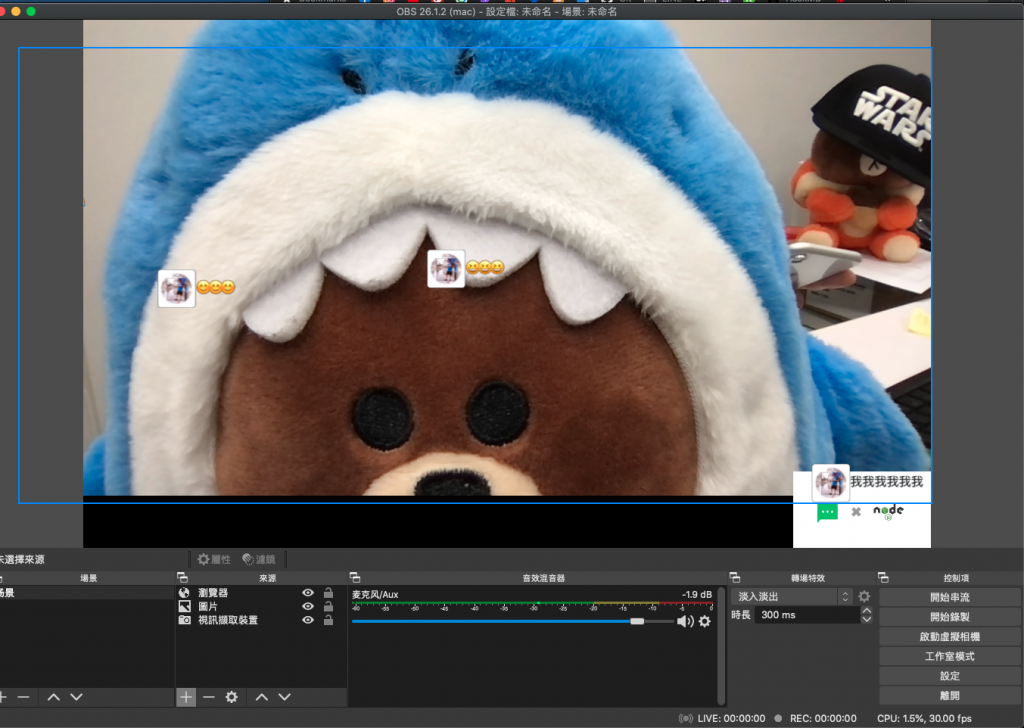The height and width of the screenshot is (728, 1024).
Task: Move selected source up in 來源 list
Action: tap(262, 697)
